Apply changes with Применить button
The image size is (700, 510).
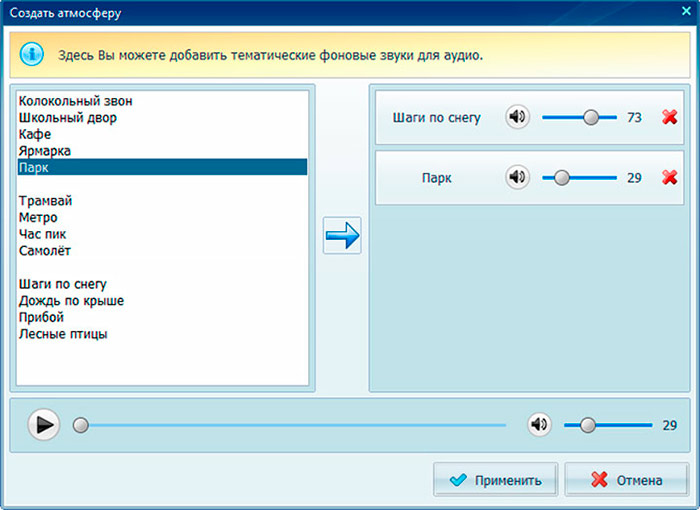coord(496,480)
